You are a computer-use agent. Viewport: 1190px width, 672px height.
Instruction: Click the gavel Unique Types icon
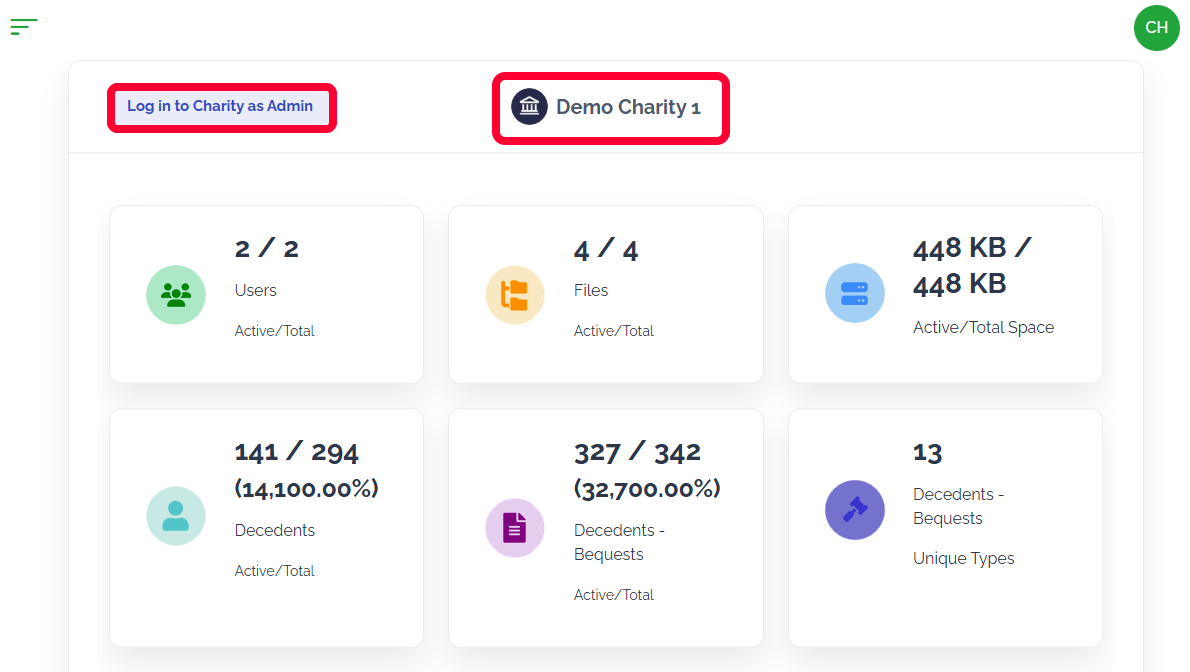(854, 510)
